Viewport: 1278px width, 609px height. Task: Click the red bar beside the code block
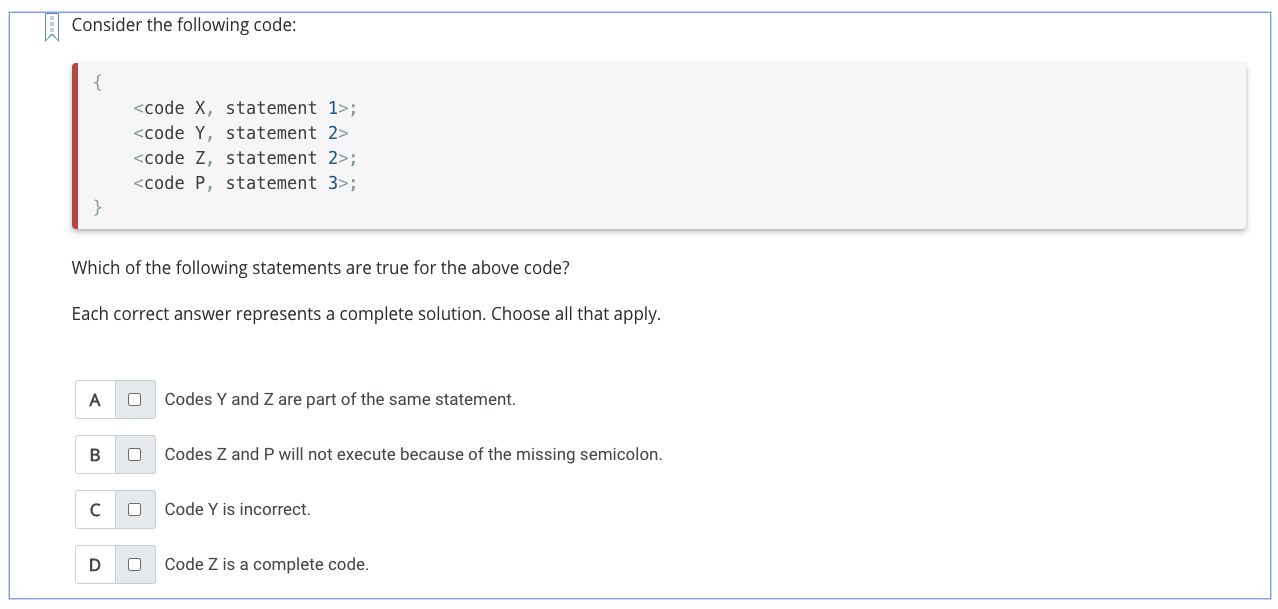75,145
